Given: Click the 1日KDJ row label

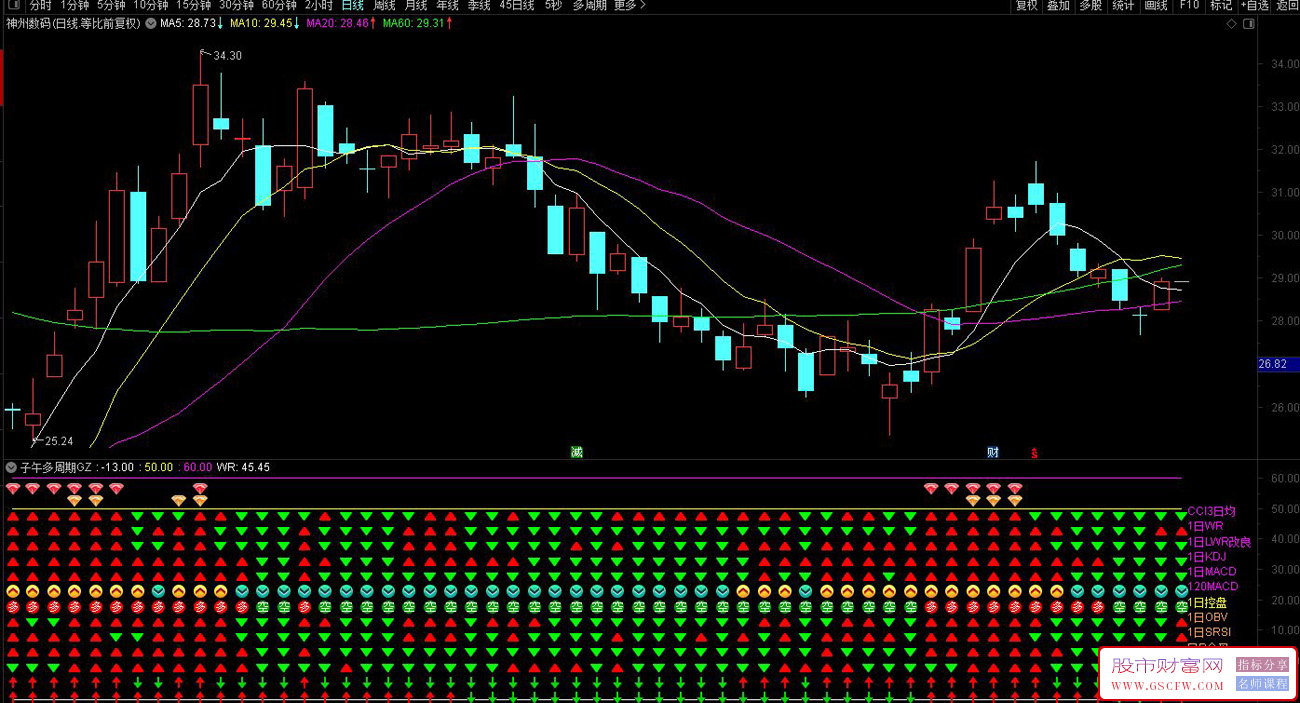Looking at the screenshot, I should pyautogui.click(x=1207, y=557).
